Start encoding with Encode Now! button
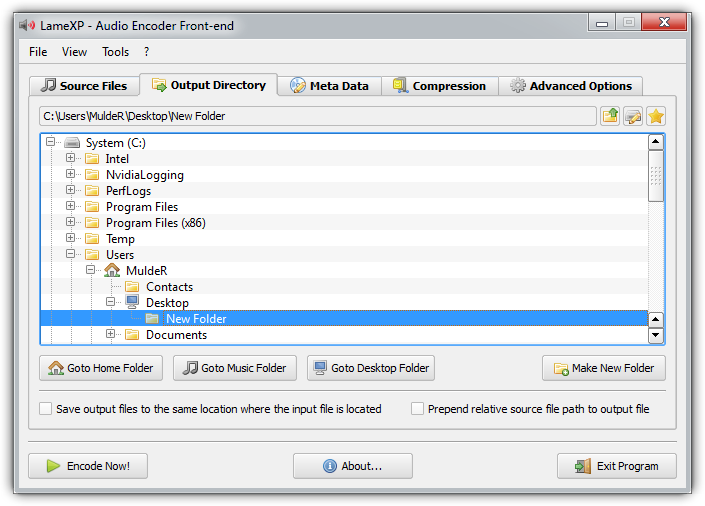The height and width of the screenshot is (506, 705). 88,466
